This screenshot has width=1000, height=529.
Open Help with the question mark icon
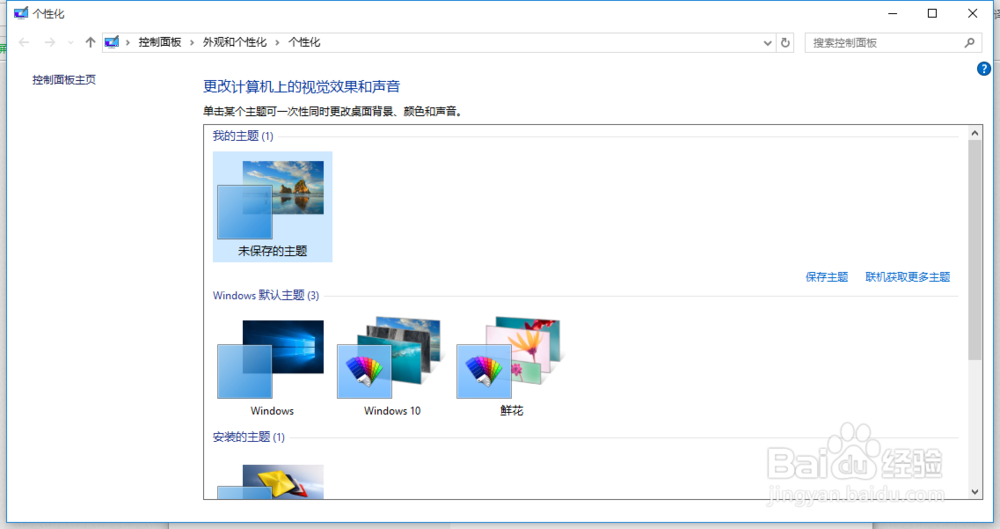point(983,69)
